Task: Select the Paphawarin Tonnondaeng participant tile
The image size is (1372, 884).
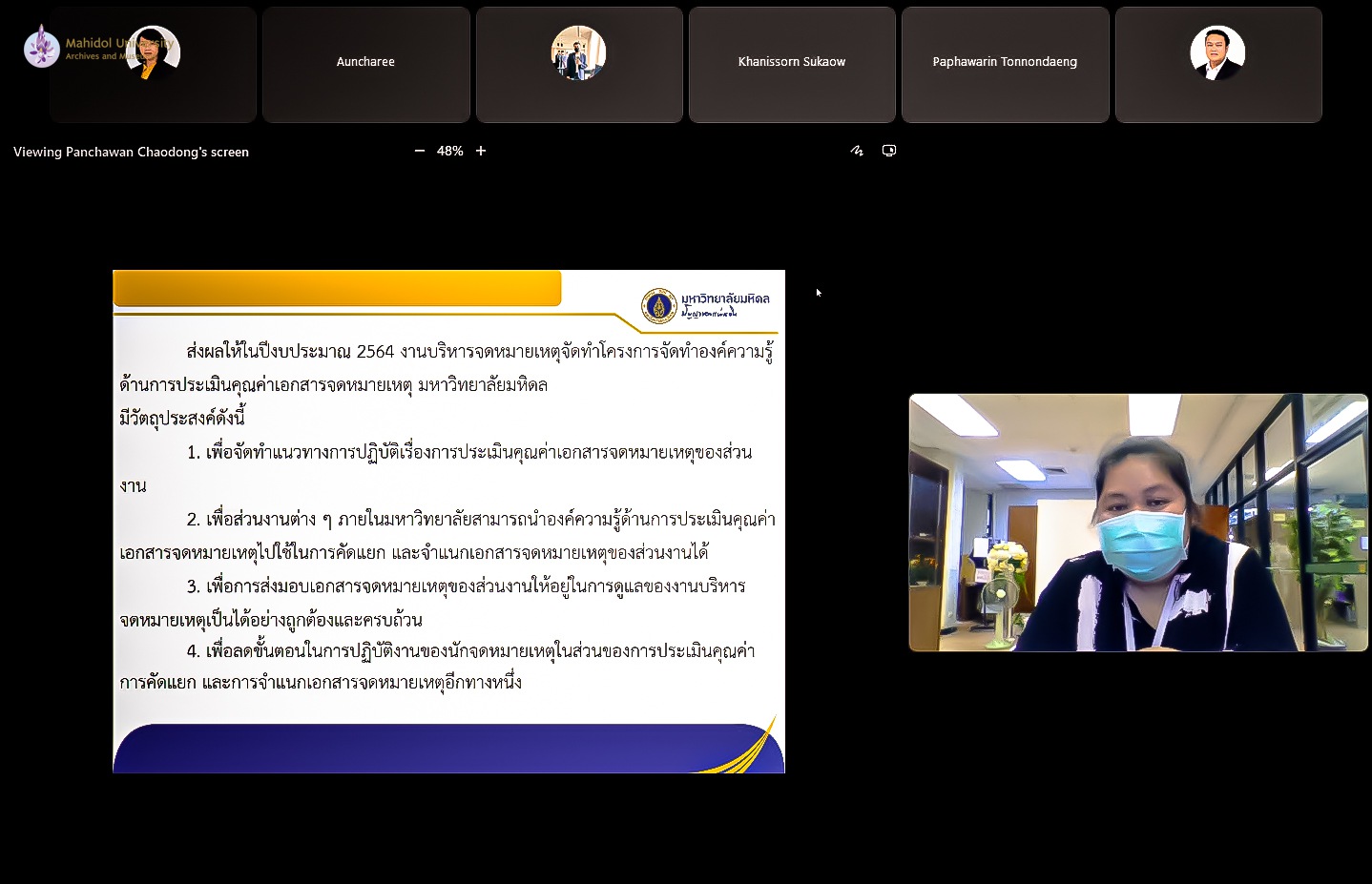Action: click(x=1005, y=65)
